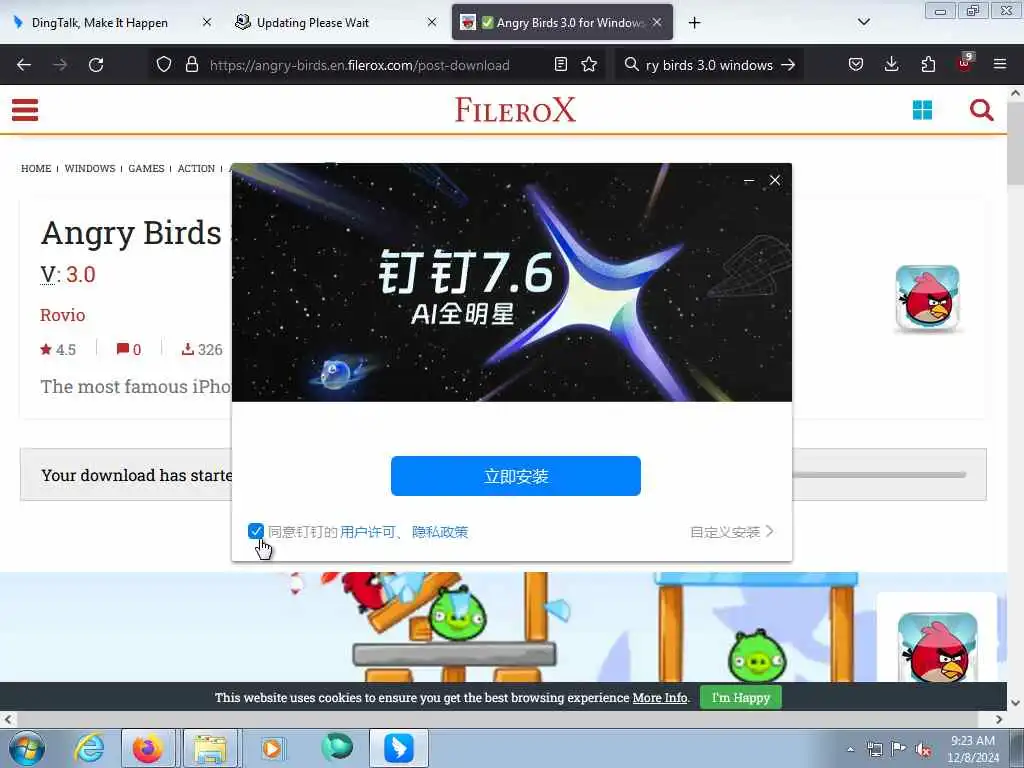Close the Angry Birds 3.0 tab

click(657, 22)
